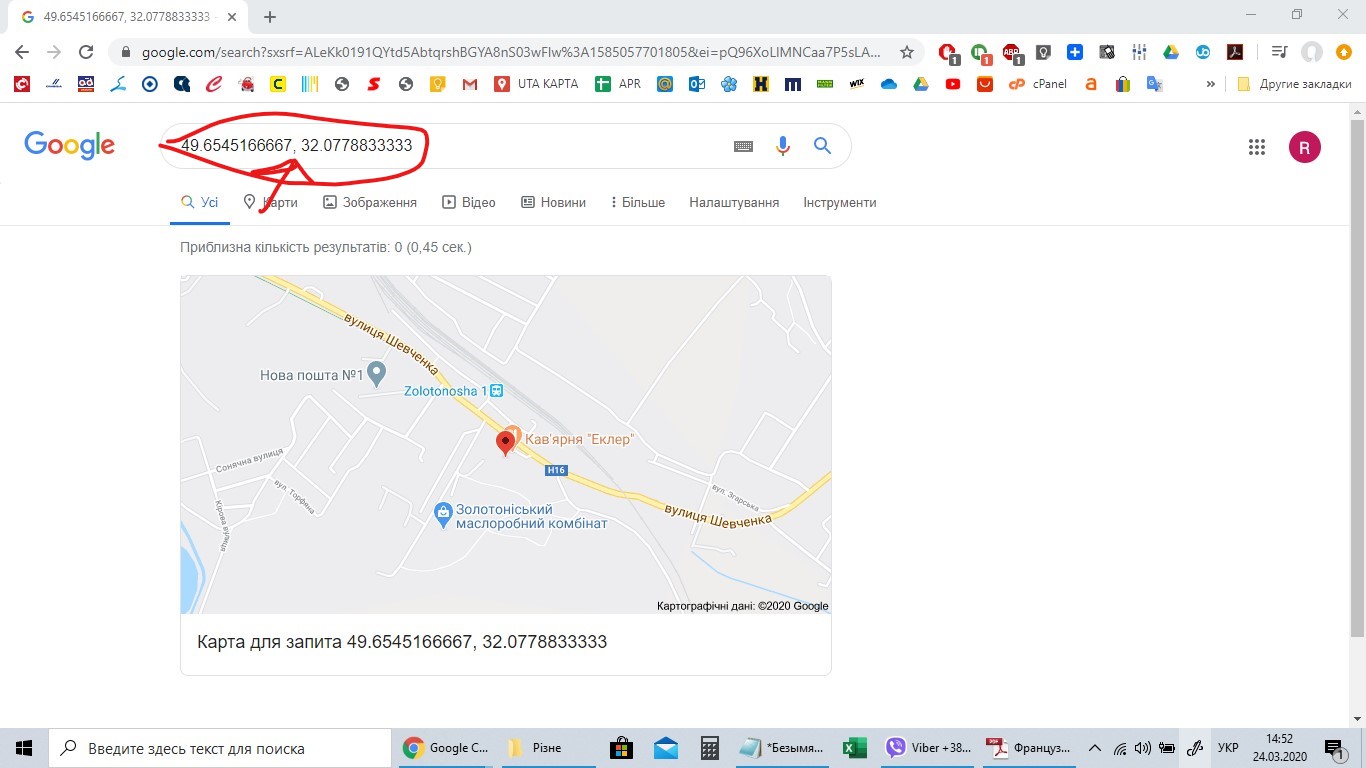Open the Google apps grid

[1257, 147]
